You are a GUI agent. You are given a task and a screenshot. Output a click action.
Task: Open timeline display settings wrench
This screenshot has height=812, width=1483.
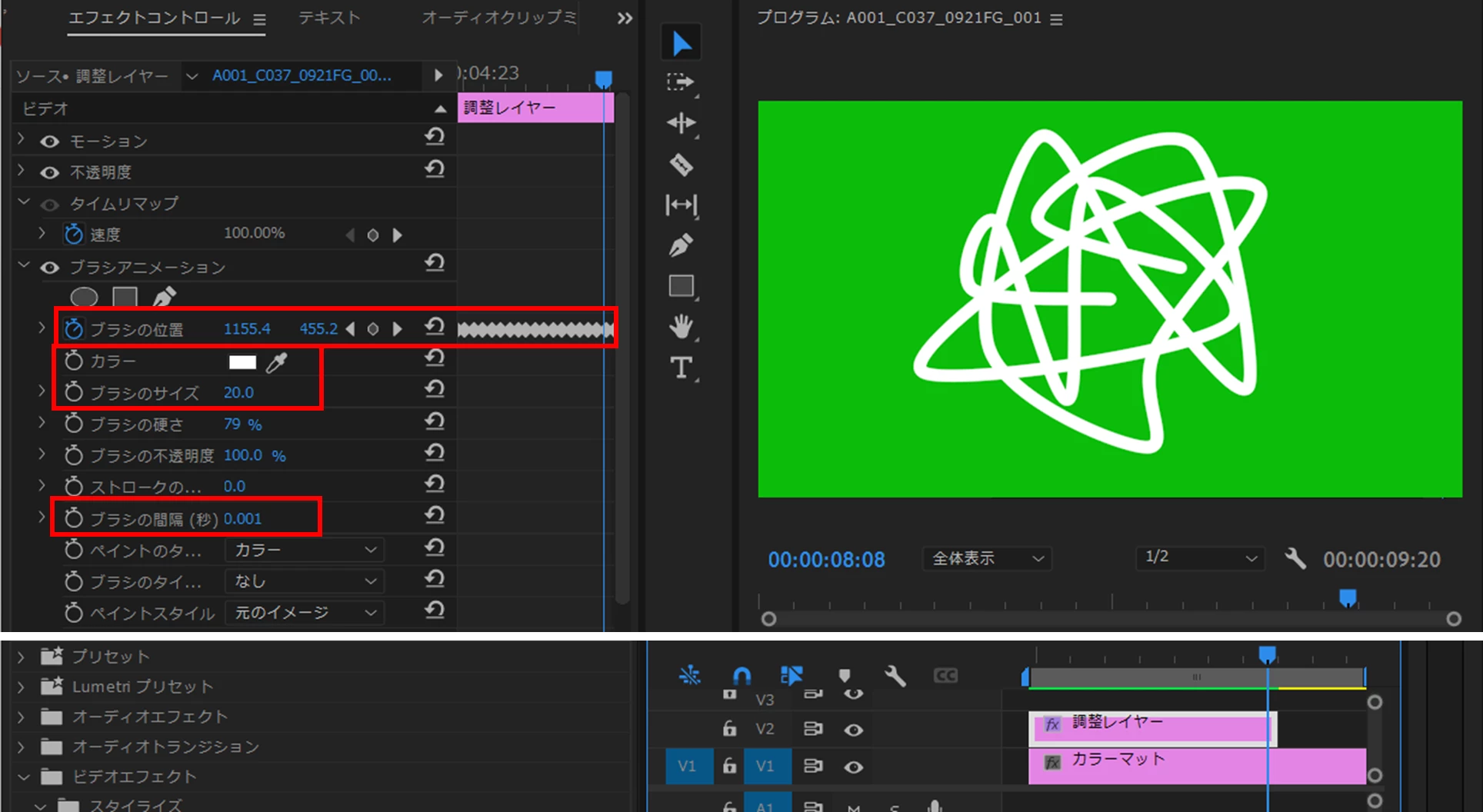click(x=895, y=676)
